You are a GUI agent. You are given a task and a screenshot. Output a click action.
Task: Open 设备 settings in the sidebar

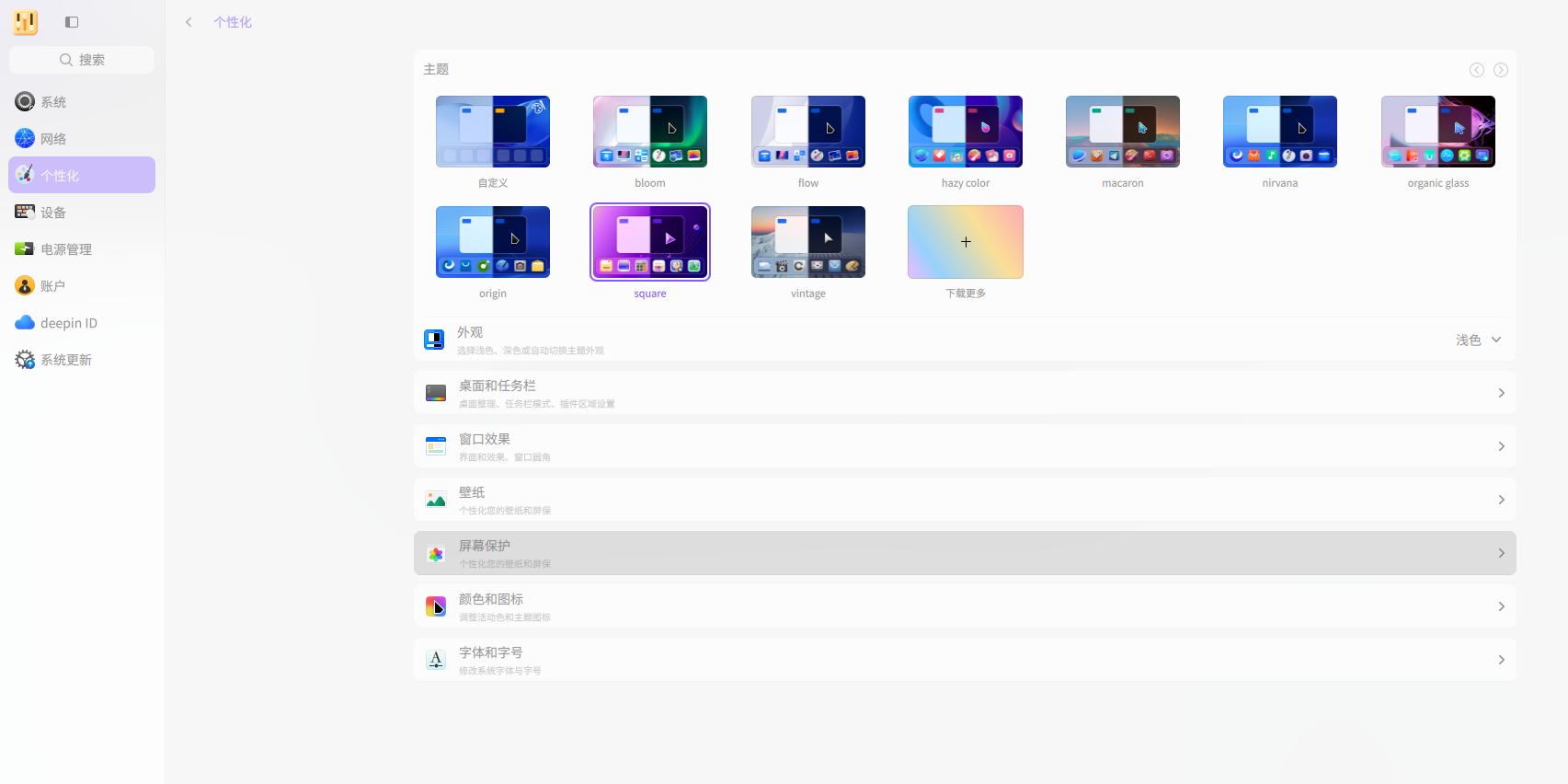(x=82, y=212)
